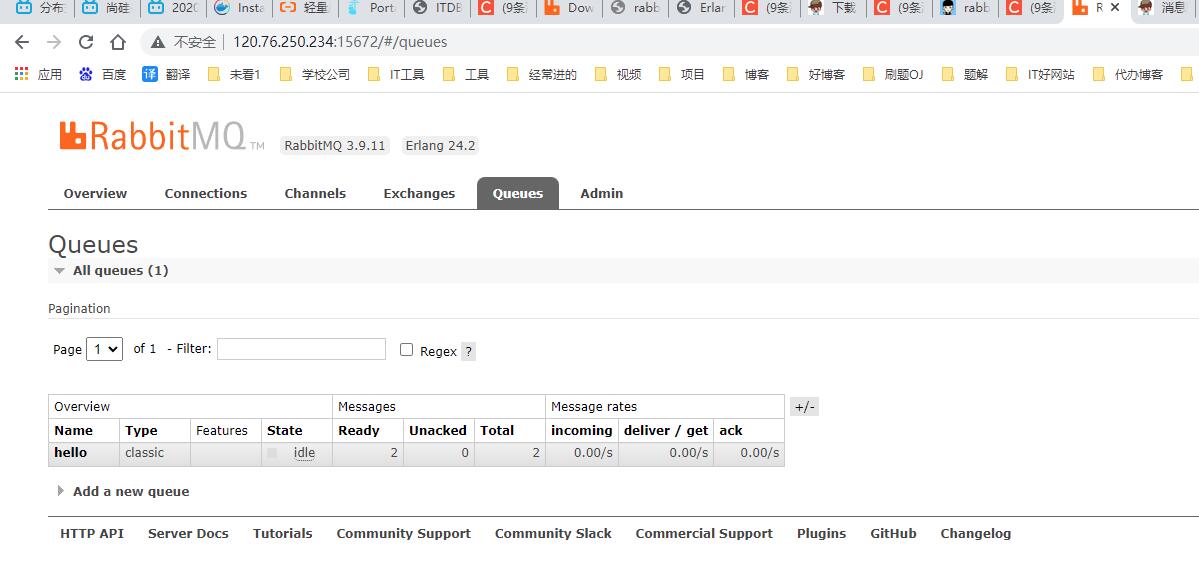Open the Commercial Support footer link

(704, 534)
